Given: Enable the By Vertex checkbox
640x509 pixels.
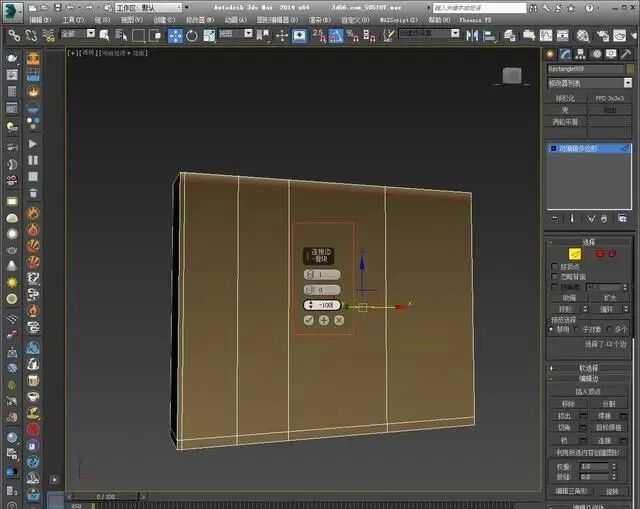Looking at the screenshot, I should (x=554, y=267).
